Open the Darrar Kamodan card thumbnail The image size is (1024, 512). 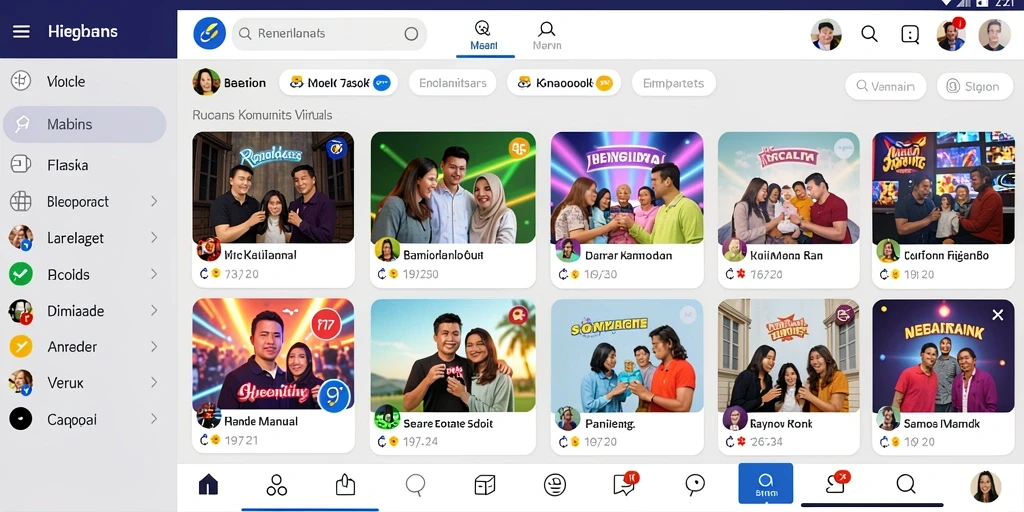coord(627,187)
